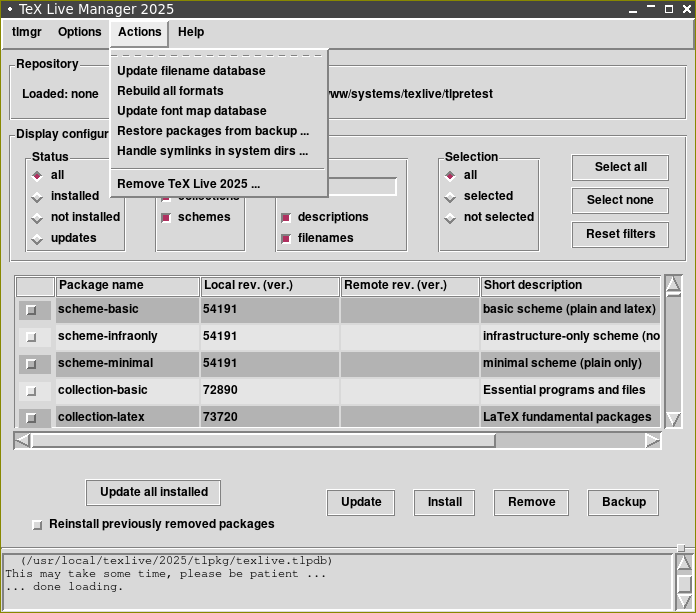Click the log pane scroll-up arrow
This screenshot has height=613, width=696.
point(684,563)
